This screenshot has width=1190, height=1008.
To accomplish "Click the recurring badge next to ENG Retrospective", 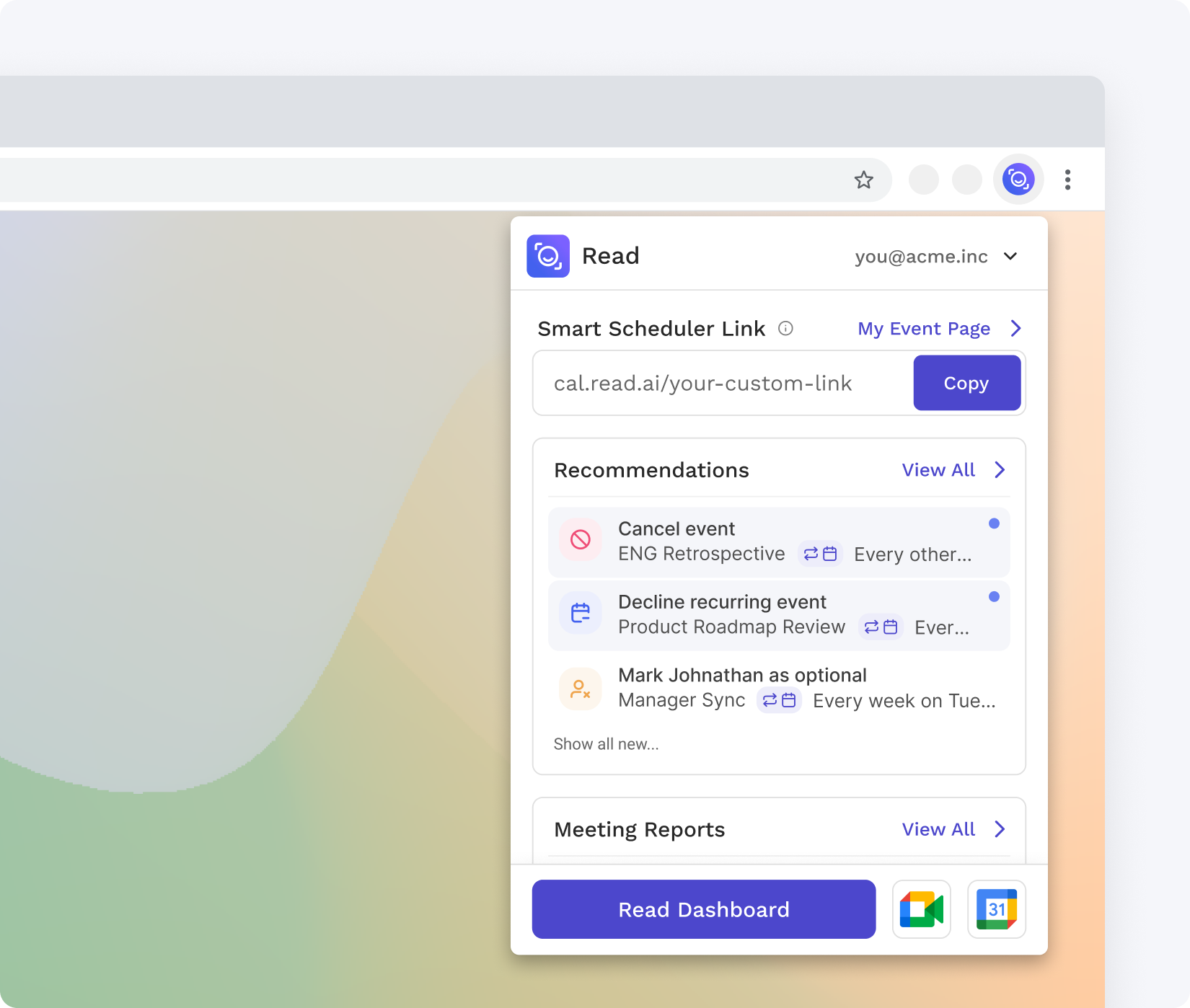I will [x=820, y=554].
